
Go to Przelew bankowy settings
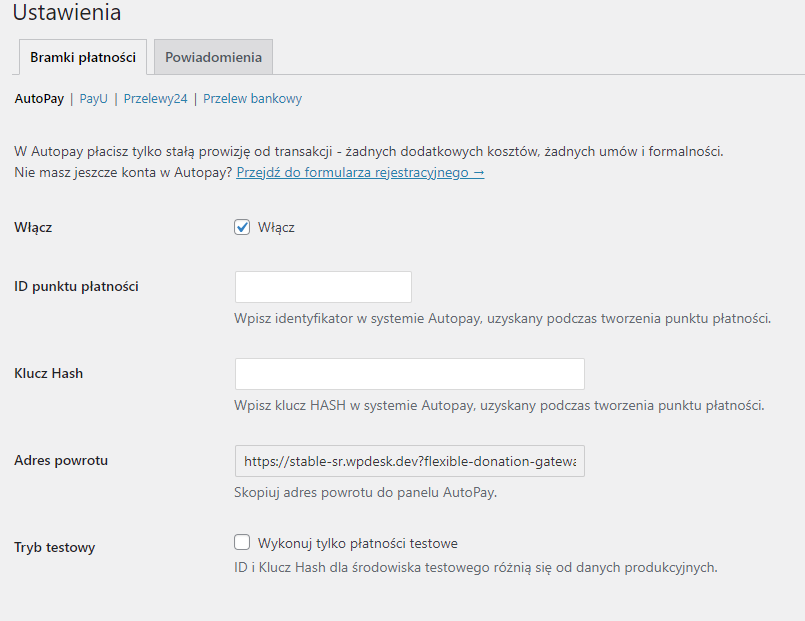(253, 99)
